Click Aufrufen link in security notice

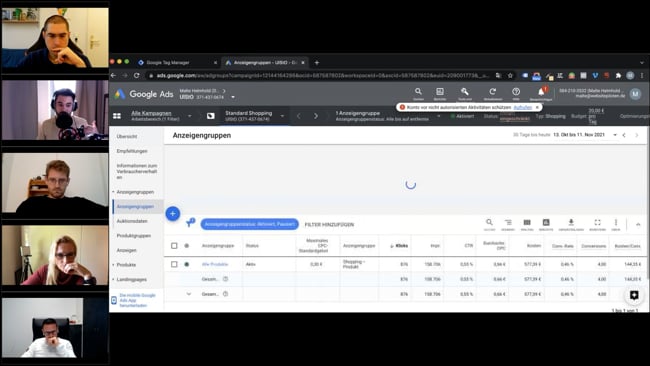(x=522, y=107)
